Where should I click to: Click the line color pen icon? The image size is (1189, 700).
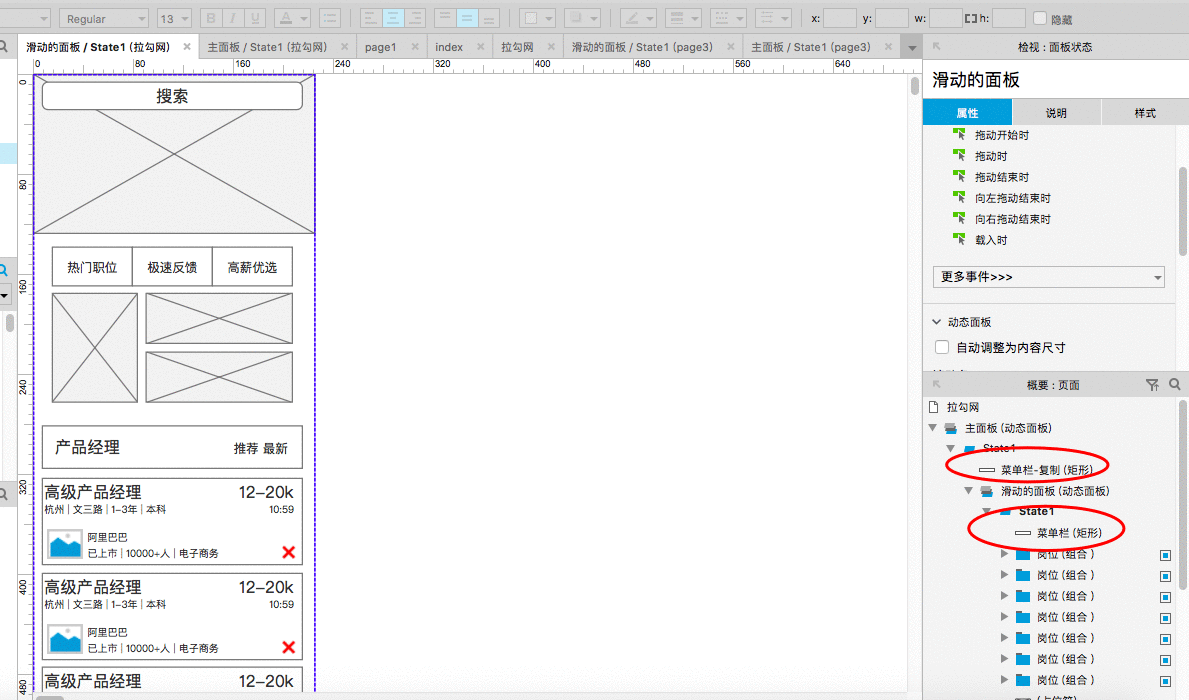631,18
